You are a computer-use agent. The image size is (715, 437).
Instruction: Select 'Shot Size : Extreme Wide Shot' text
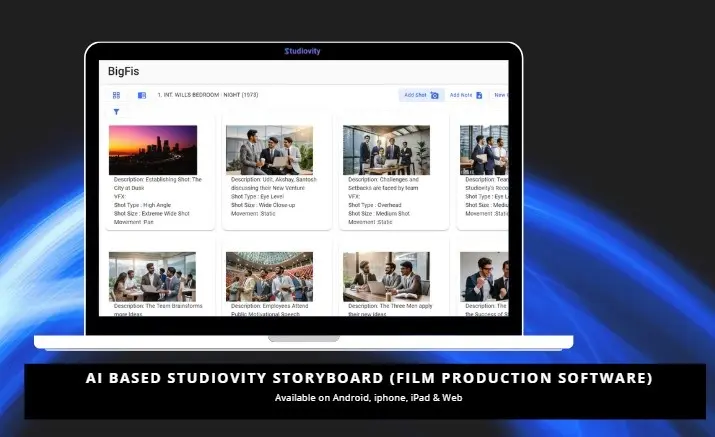click(151, 213)
